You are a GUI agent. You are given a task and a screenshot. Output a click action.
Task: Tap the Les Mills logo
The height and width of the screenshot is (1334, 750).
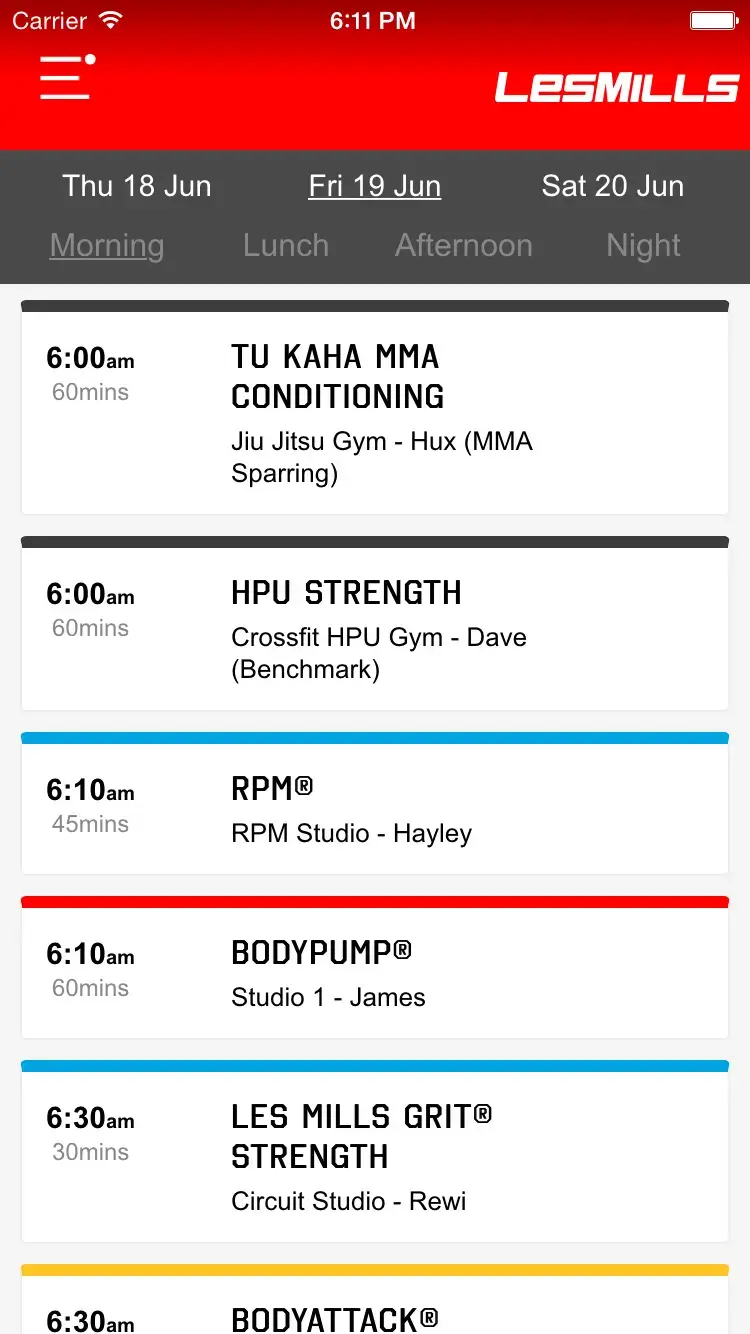616,88
